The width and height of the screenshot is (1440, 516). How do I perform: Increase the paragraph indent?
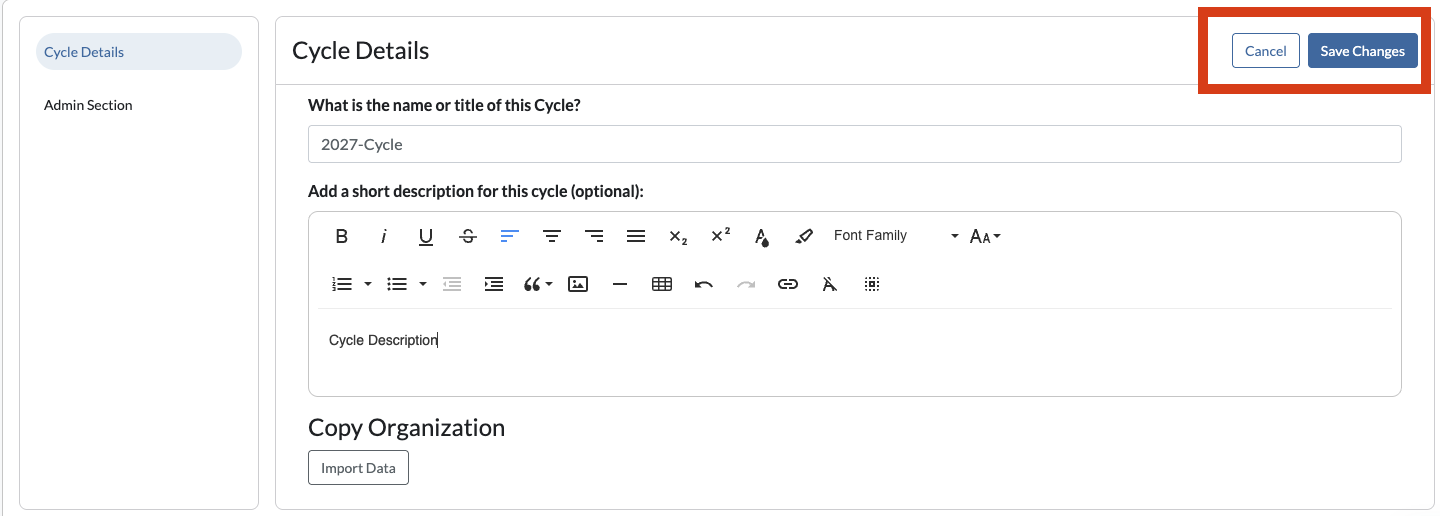pyautogui.click(x=494, y=284)
